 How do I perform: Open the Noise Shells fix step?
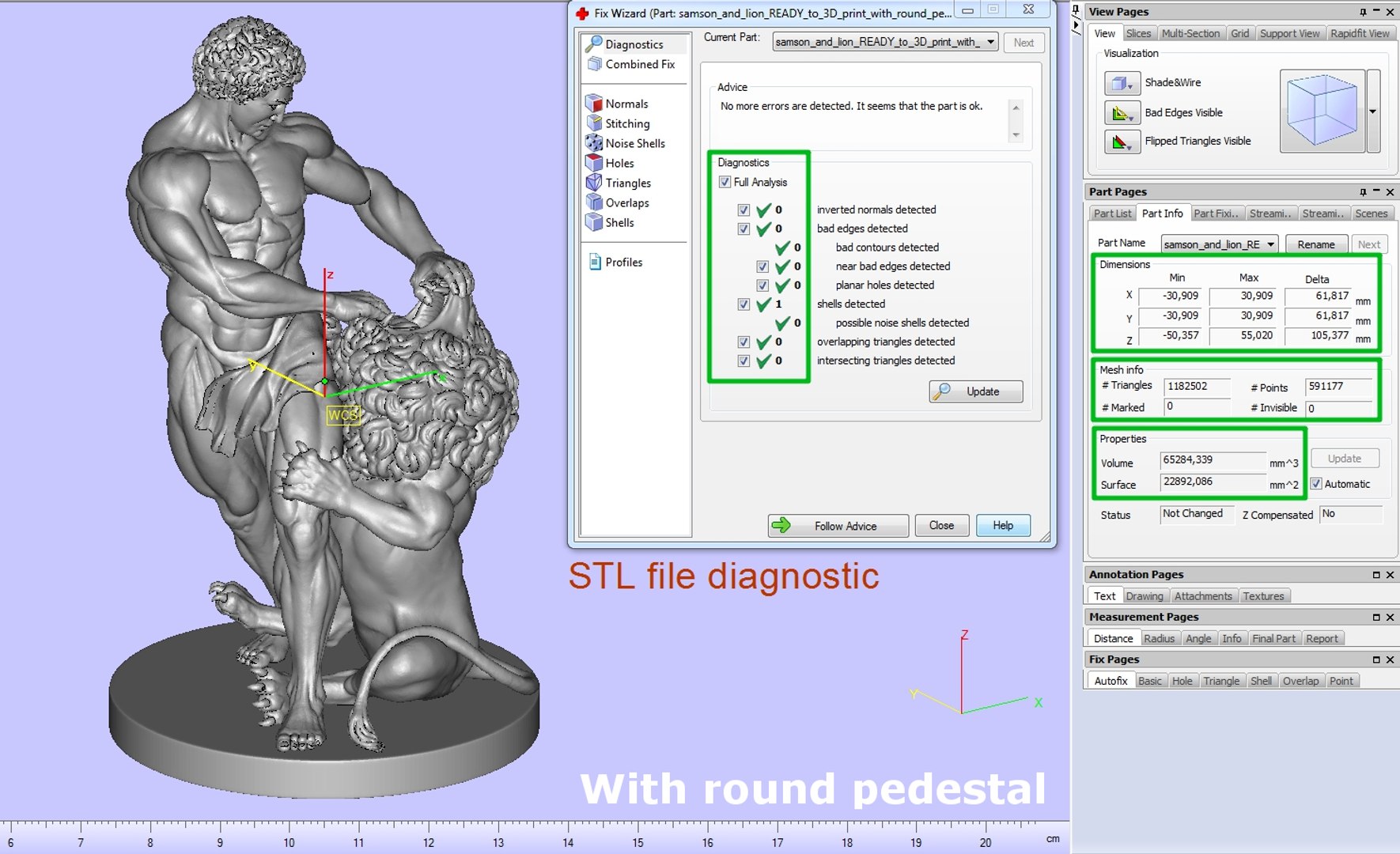pos(634,143)
